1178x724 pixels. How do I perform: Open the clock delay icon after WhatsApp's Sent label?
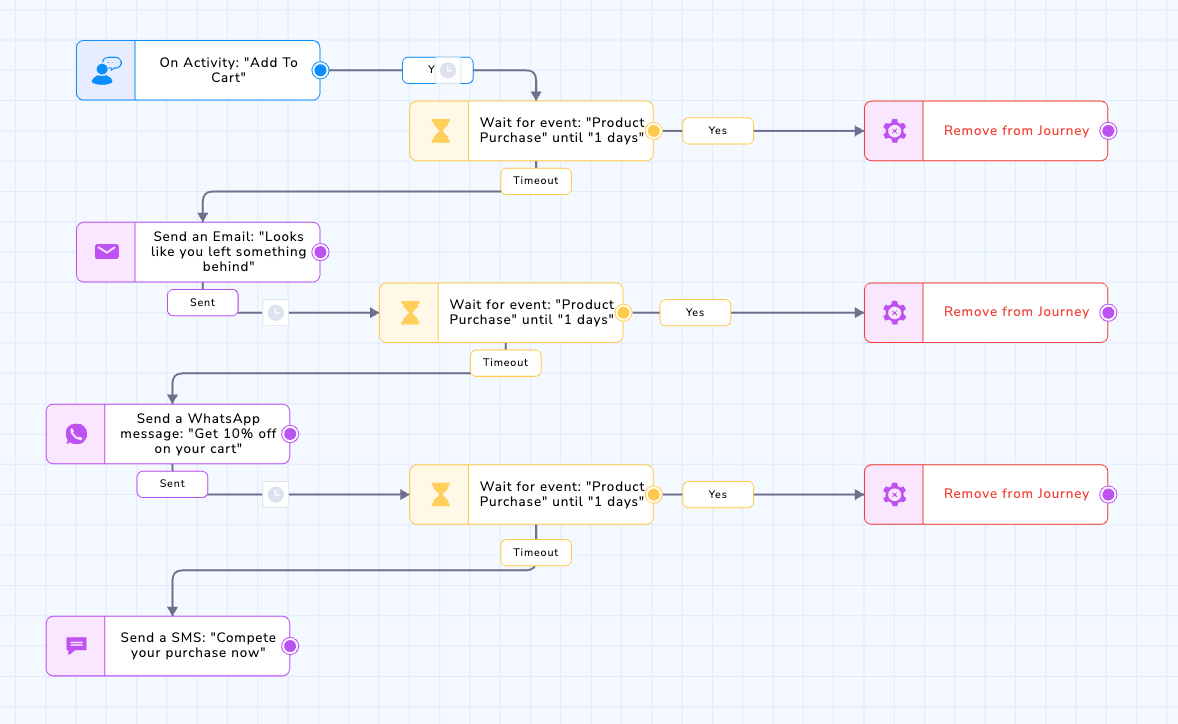tap(276, 494)
